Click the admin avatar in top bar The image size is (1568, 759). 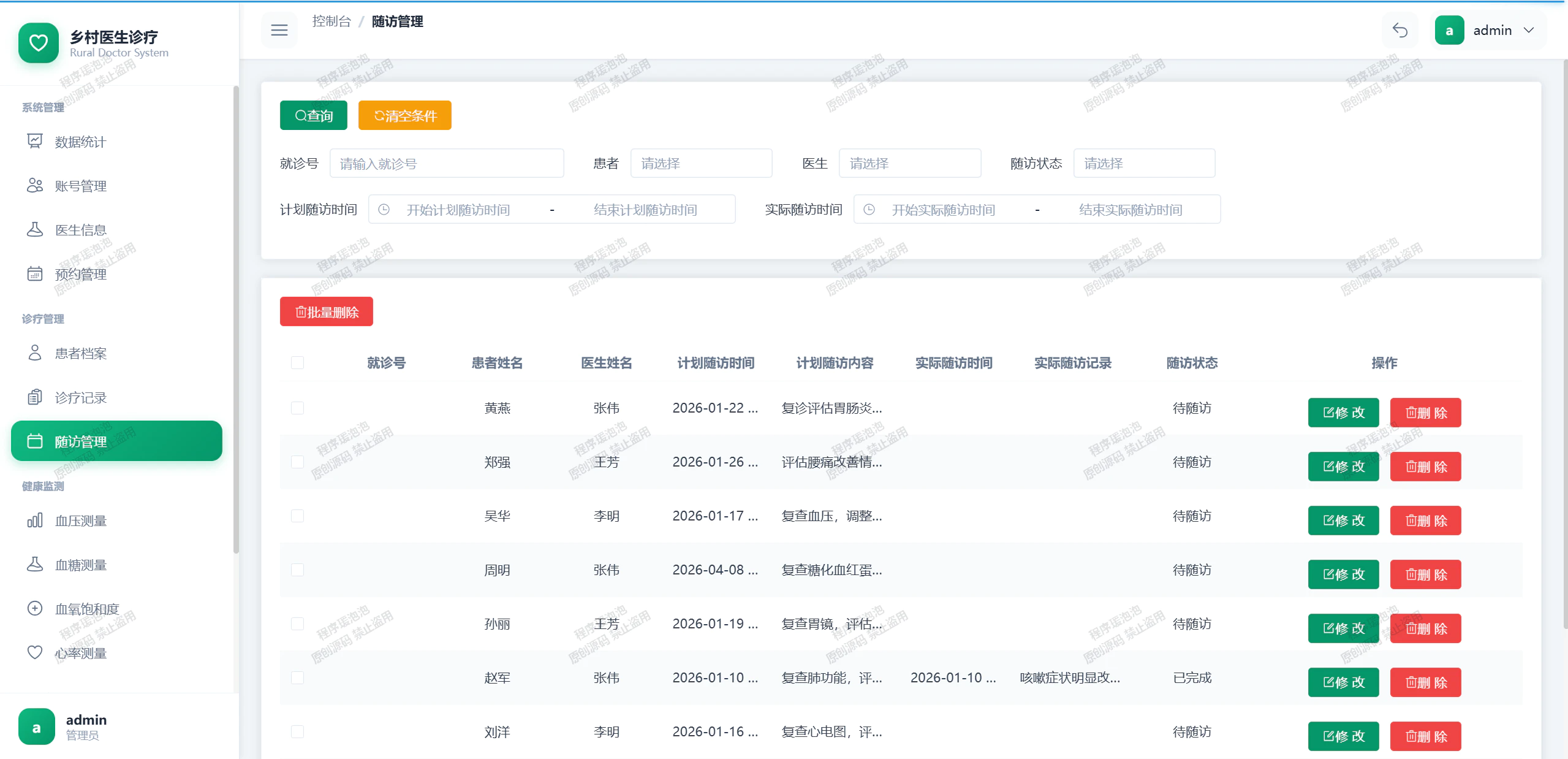1449,31
